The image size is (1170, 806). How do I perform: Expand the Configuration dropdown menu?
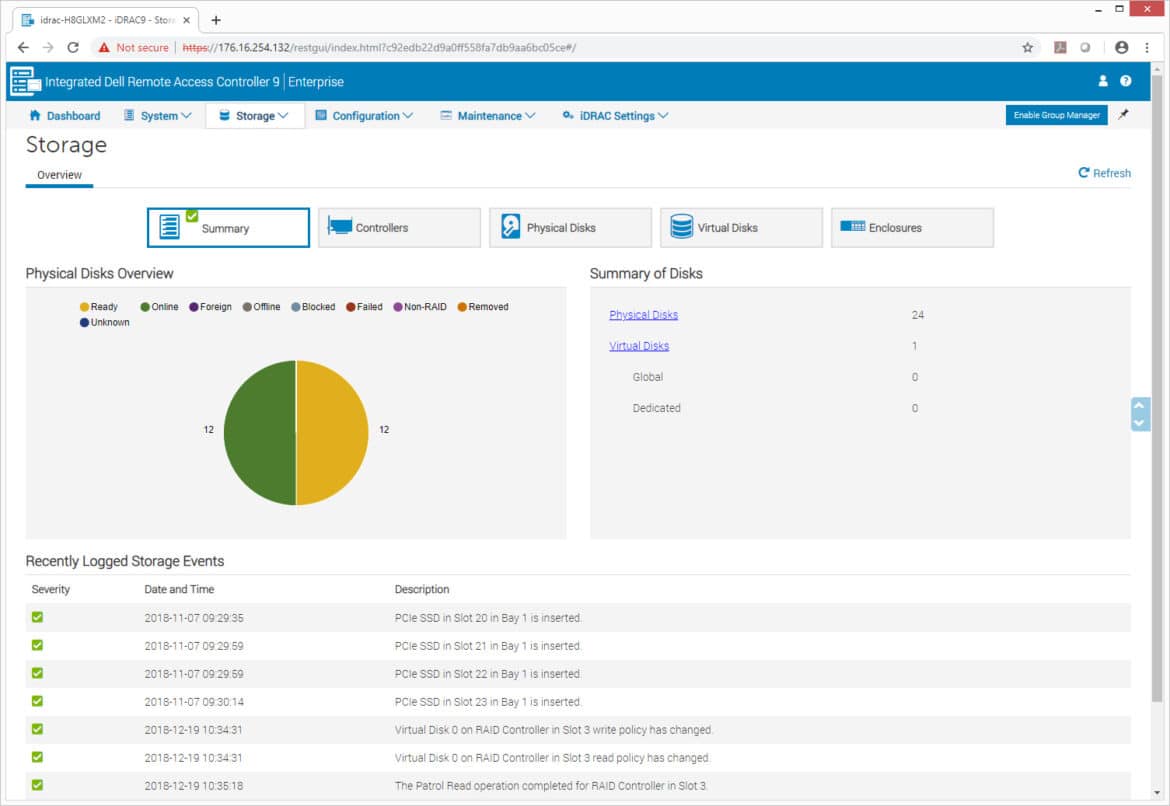[364, 116]
